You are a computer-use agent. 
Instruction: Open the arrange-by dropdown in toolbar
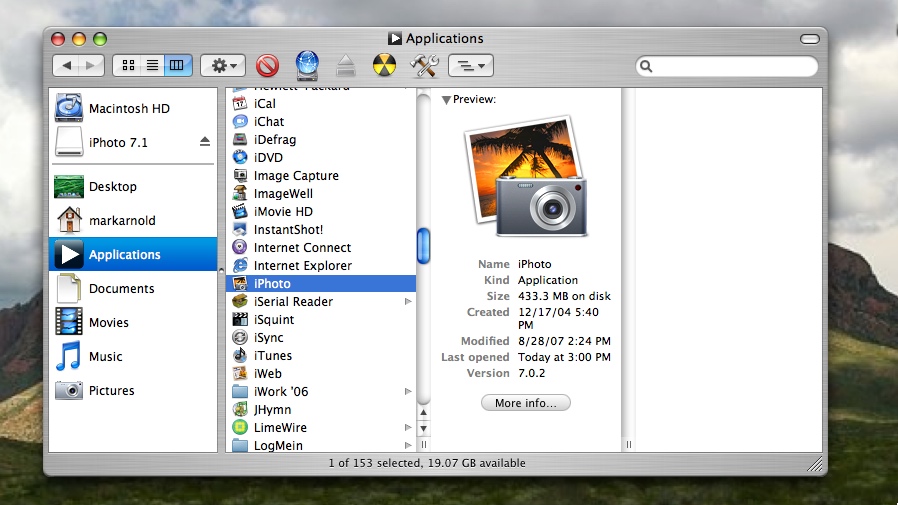click(x=471, y=65)
